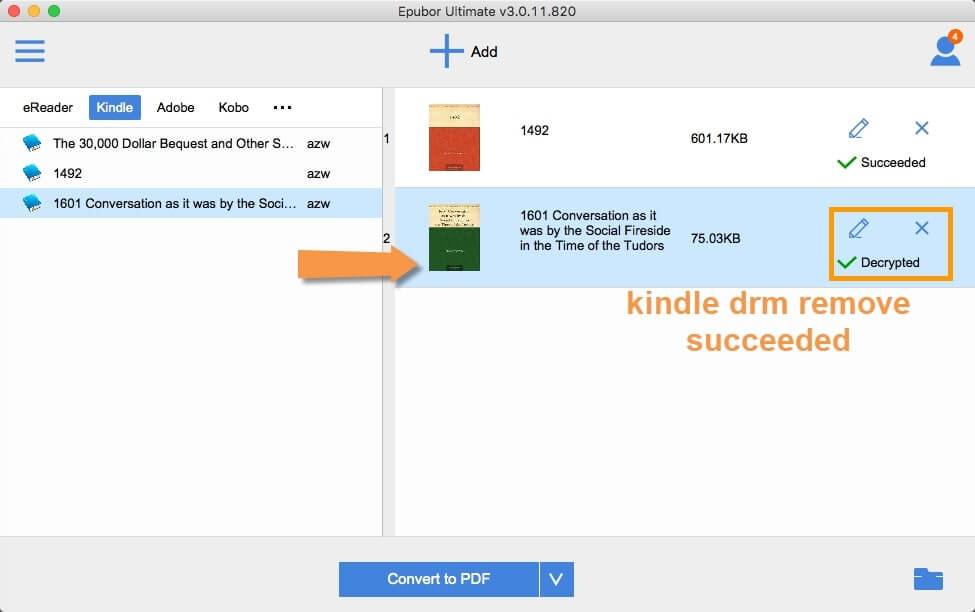Select the 1492 row in Kindle list

pos(191,173)
